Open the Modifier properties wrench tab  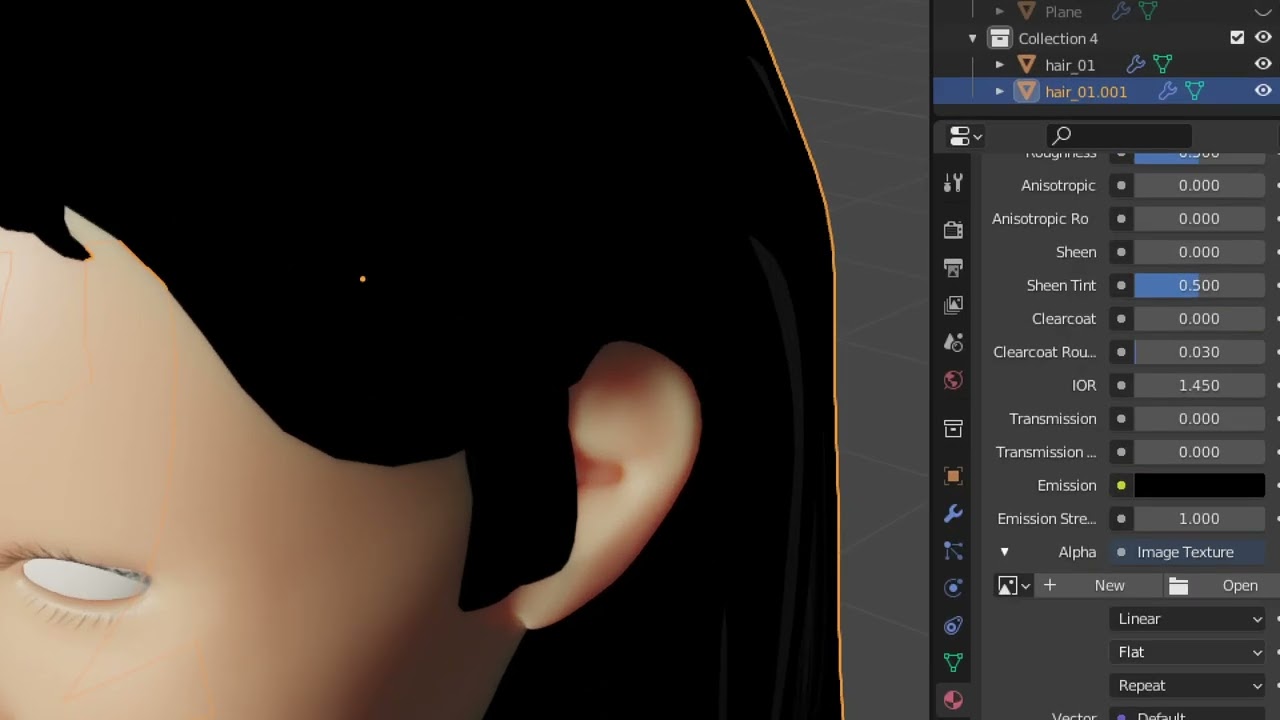[x=953, y=514]
